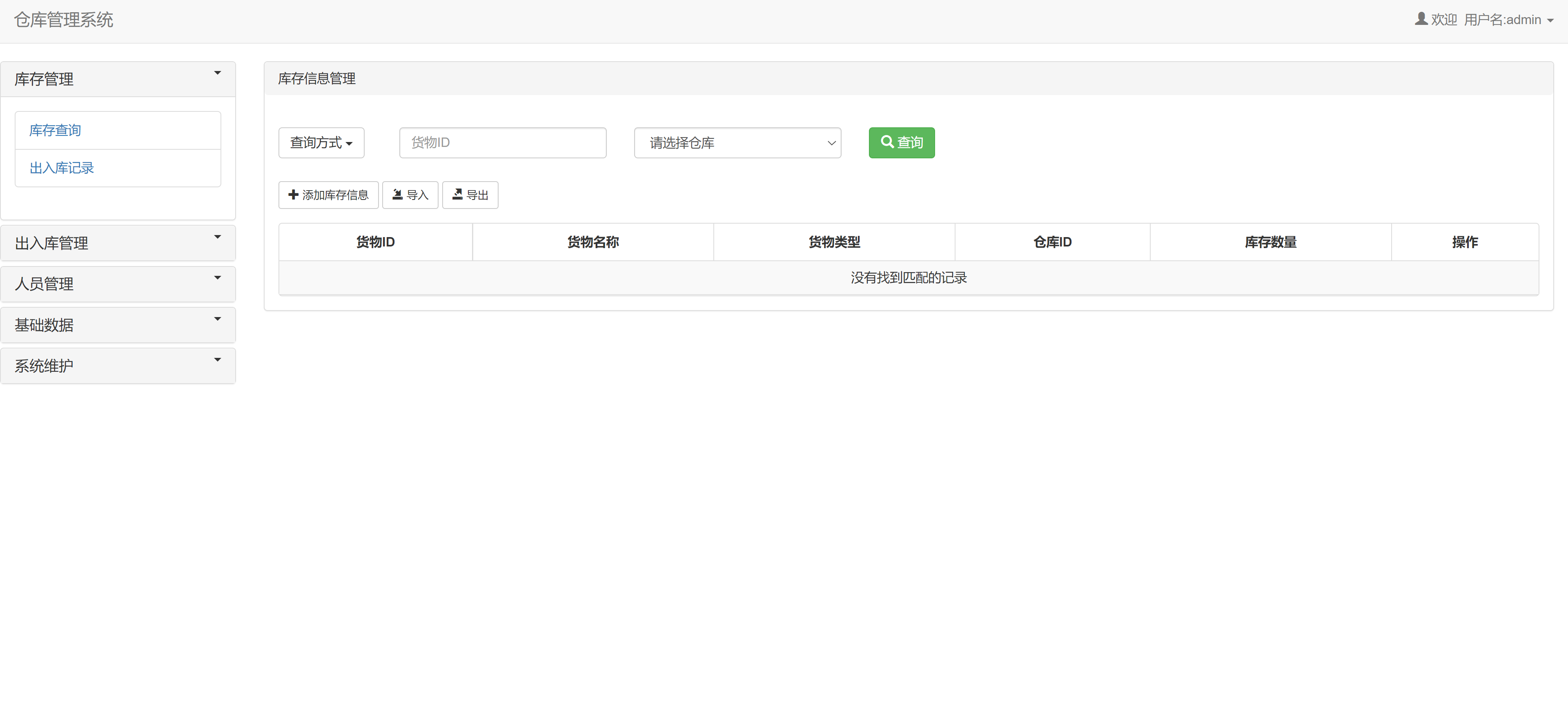The height and width of the screenshot is (728, 1568).
Task: Select 库存查询 in the sidebar
Action: pyautogui.click(x=55, y=129)
